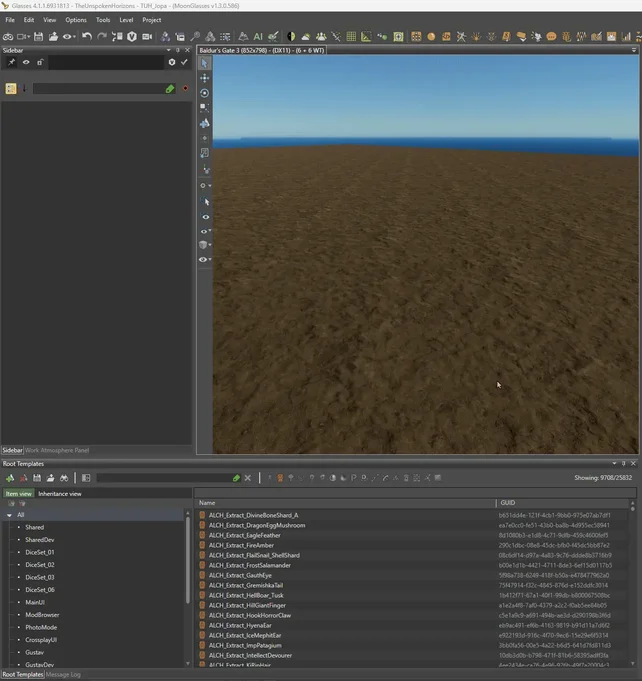Click the Save floppy disk icon in main toolbar
The width and height of the screenshot is (642, 681).
tap(38, 37)
